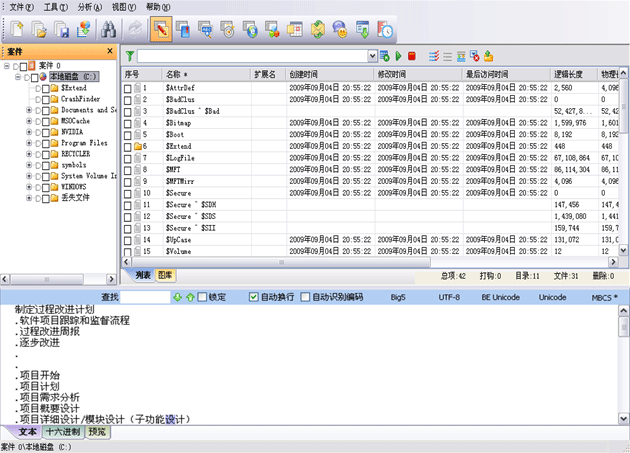Click the highlighted pencil edit tool icon
The image size is (630, 453).
tap(161, 29)
